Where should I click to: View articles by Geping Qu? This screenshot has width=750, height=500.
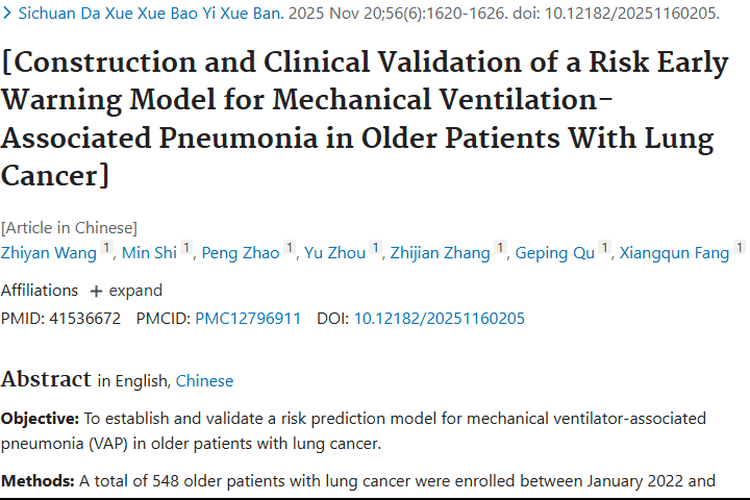pyautogui.click(x=555, y=253)
